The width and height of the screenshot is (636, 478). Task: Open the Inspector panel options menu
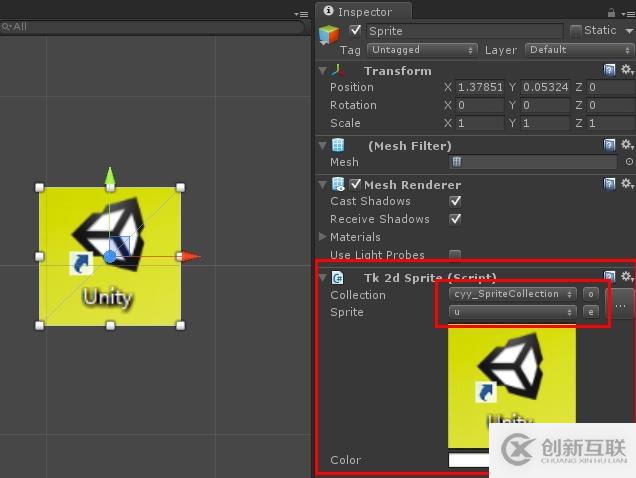pyautogui.click(x=628, y=14)
